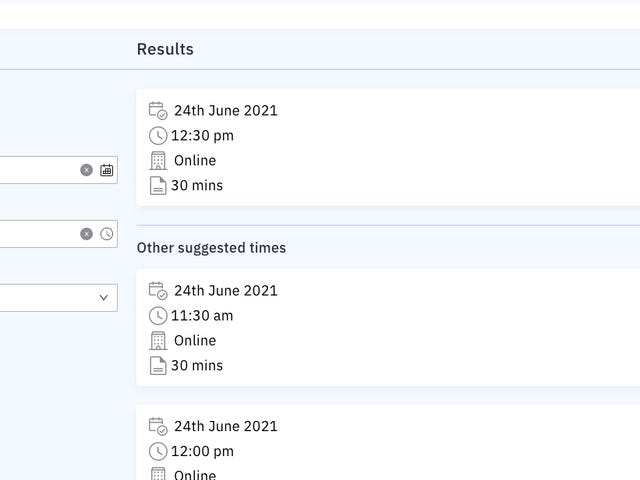
Task: Click the Other suggested times heading
Action: tap(211, 247)
